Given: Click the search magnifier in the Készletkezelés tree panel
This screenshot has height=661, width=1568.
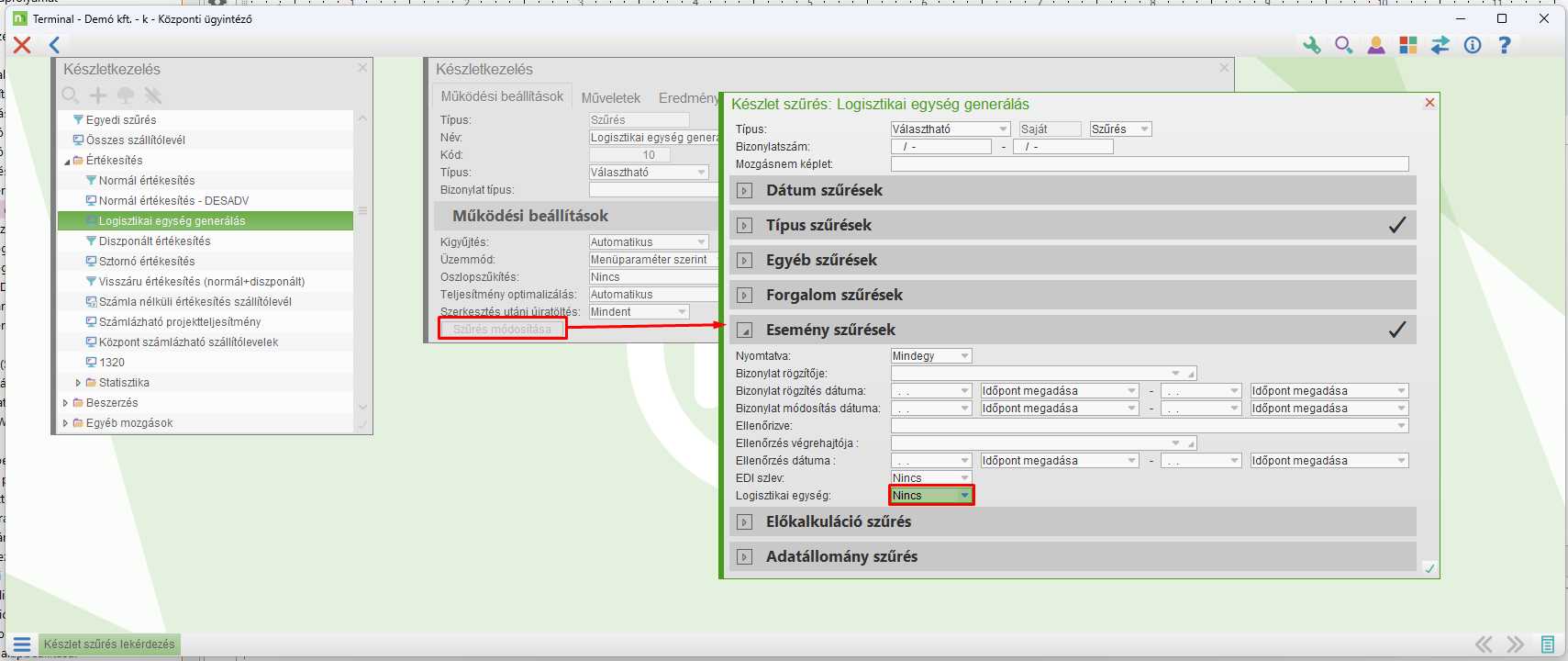Looking at the screenshot, I should 71,95.
